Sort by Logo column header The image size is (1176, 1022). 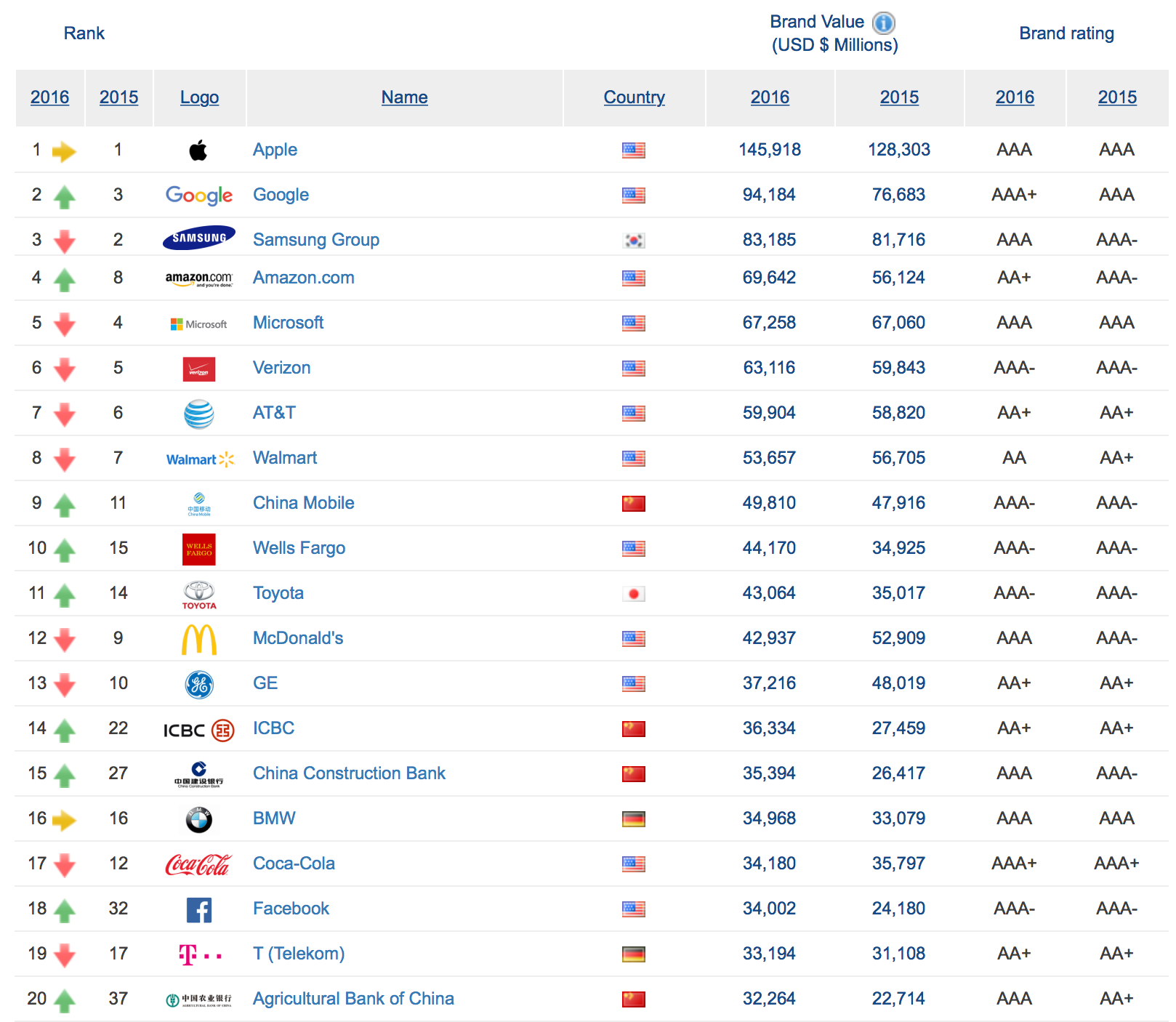click(x=199, y=97)
